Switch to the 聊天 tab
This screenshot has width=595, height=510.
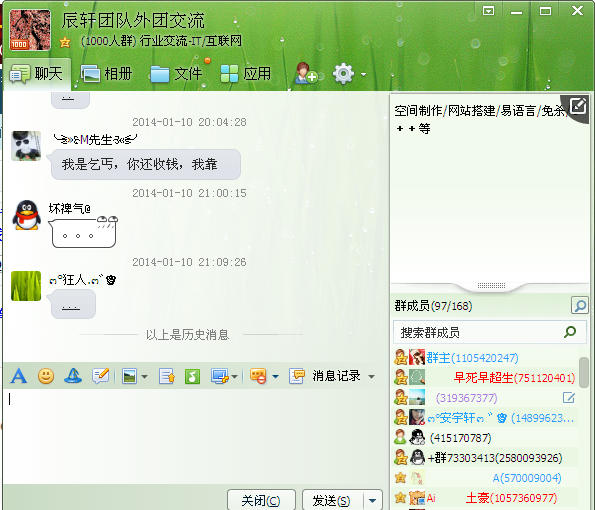coord(36,74)
